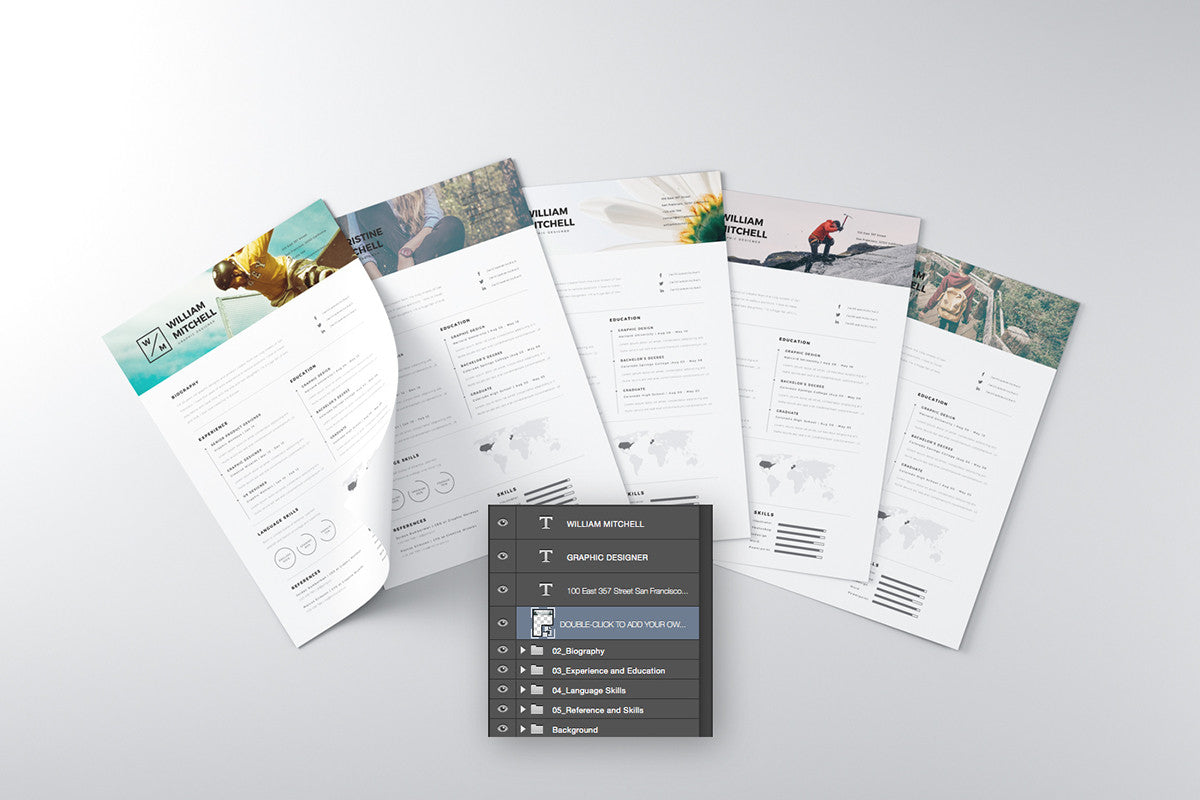Hide the WILLIAM MITCHELL text layer
This screenshot has width=1200, height=800.
click(502, 523)
